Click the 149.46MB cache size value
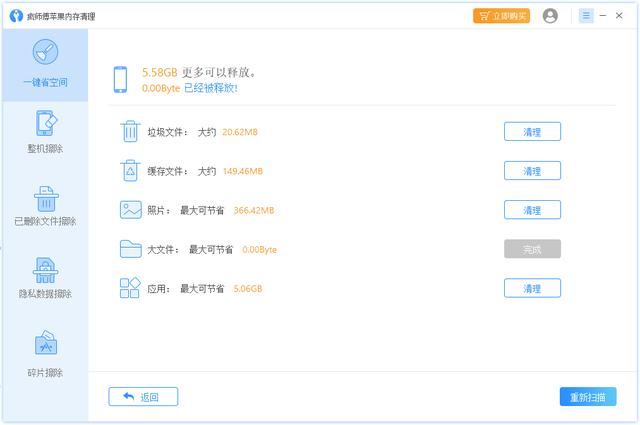 coord(242,171)
